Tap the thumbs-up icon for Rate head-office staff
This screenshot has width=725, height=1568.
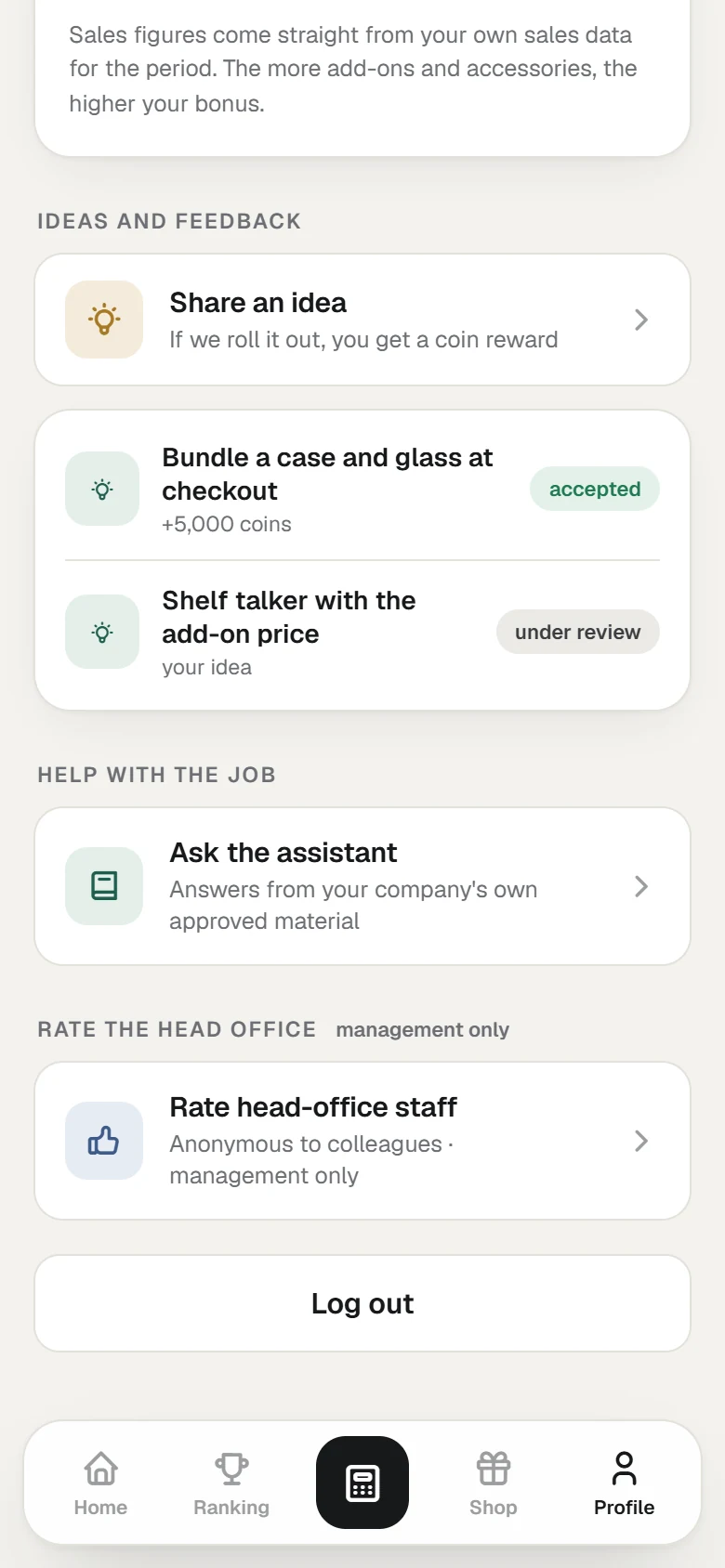104,1141
